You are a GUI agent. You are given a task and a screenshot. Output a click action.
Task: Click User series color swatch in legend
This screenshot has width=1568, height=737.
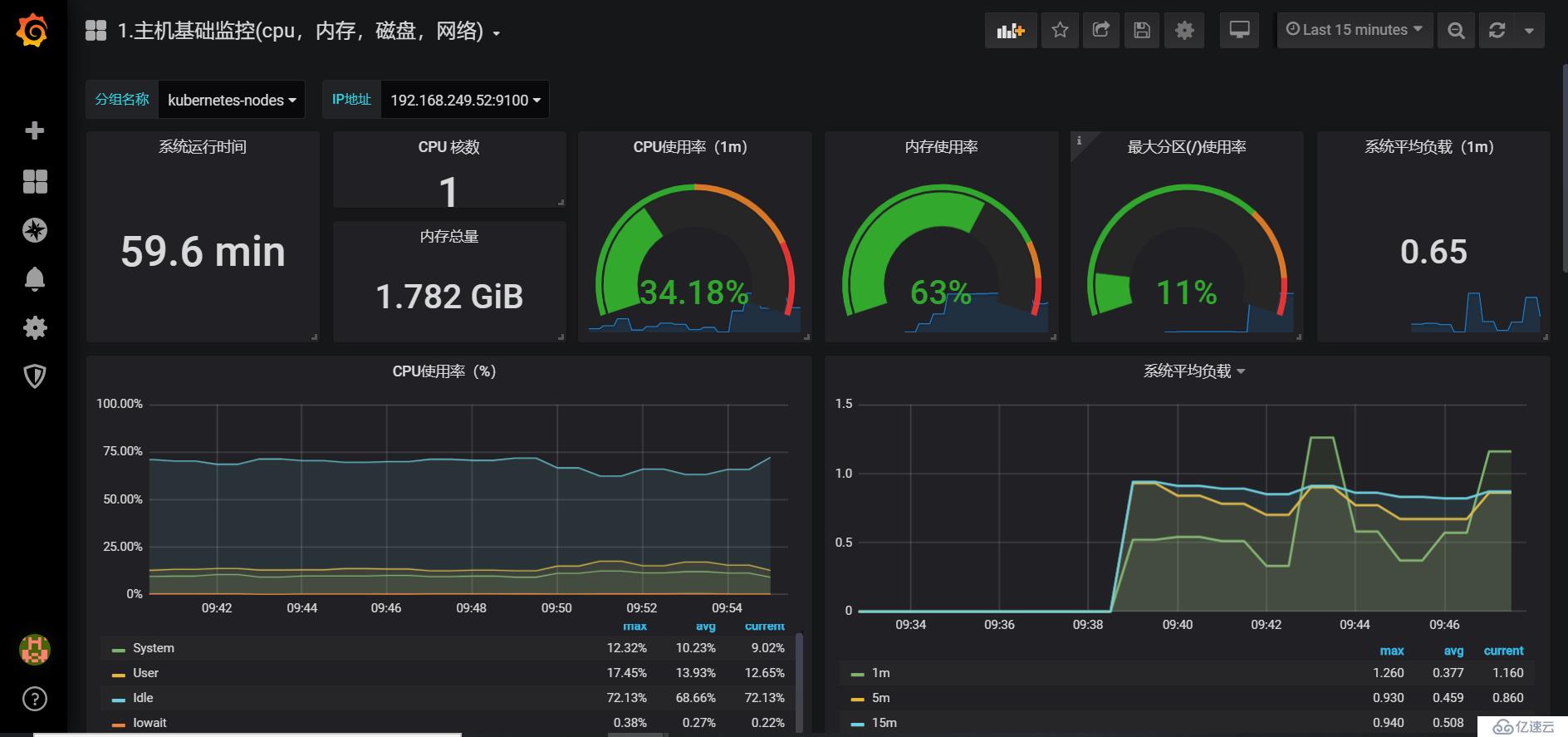point(119,675)
